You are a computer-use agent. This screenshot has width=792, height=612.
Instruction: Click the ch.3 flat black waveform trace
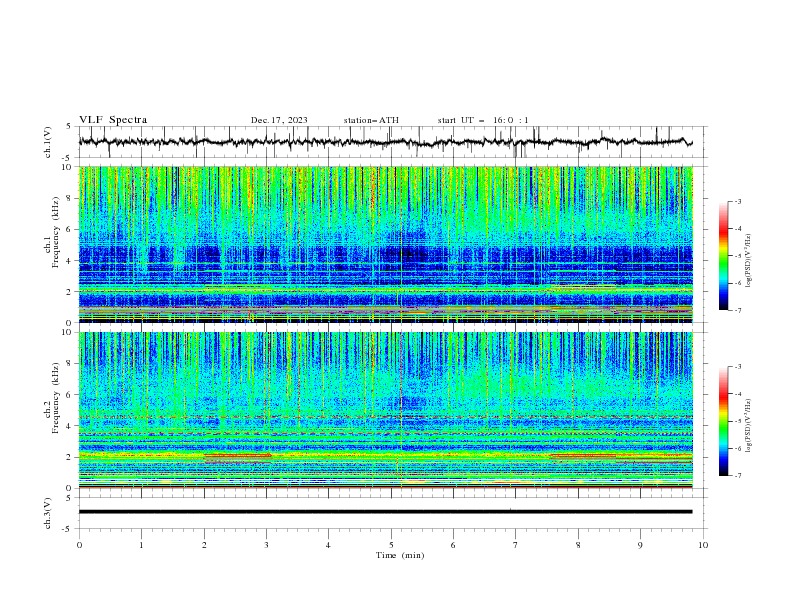[385, 512]
